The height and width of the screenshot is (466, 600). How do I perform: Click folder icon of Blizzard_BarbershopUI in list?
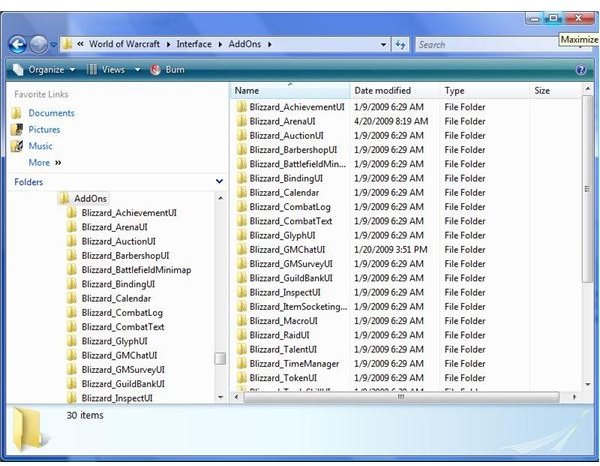pos(241,150)
